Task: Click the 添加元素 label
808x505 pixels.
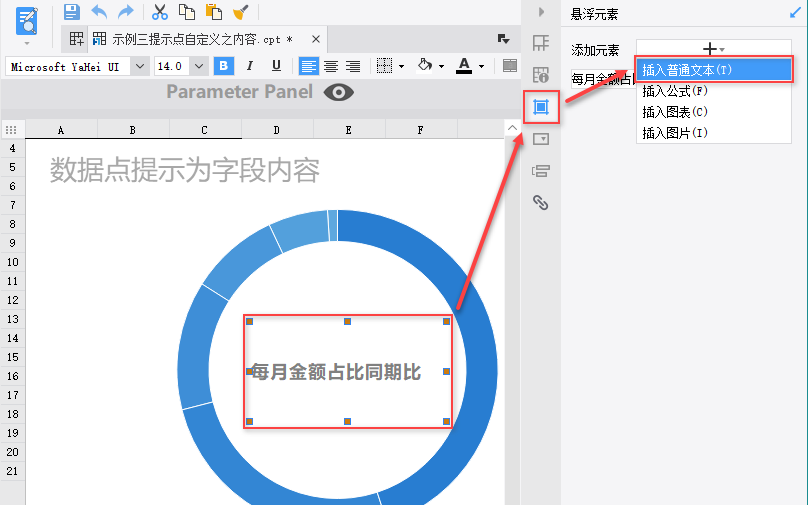Action: [x=595, y=50]
